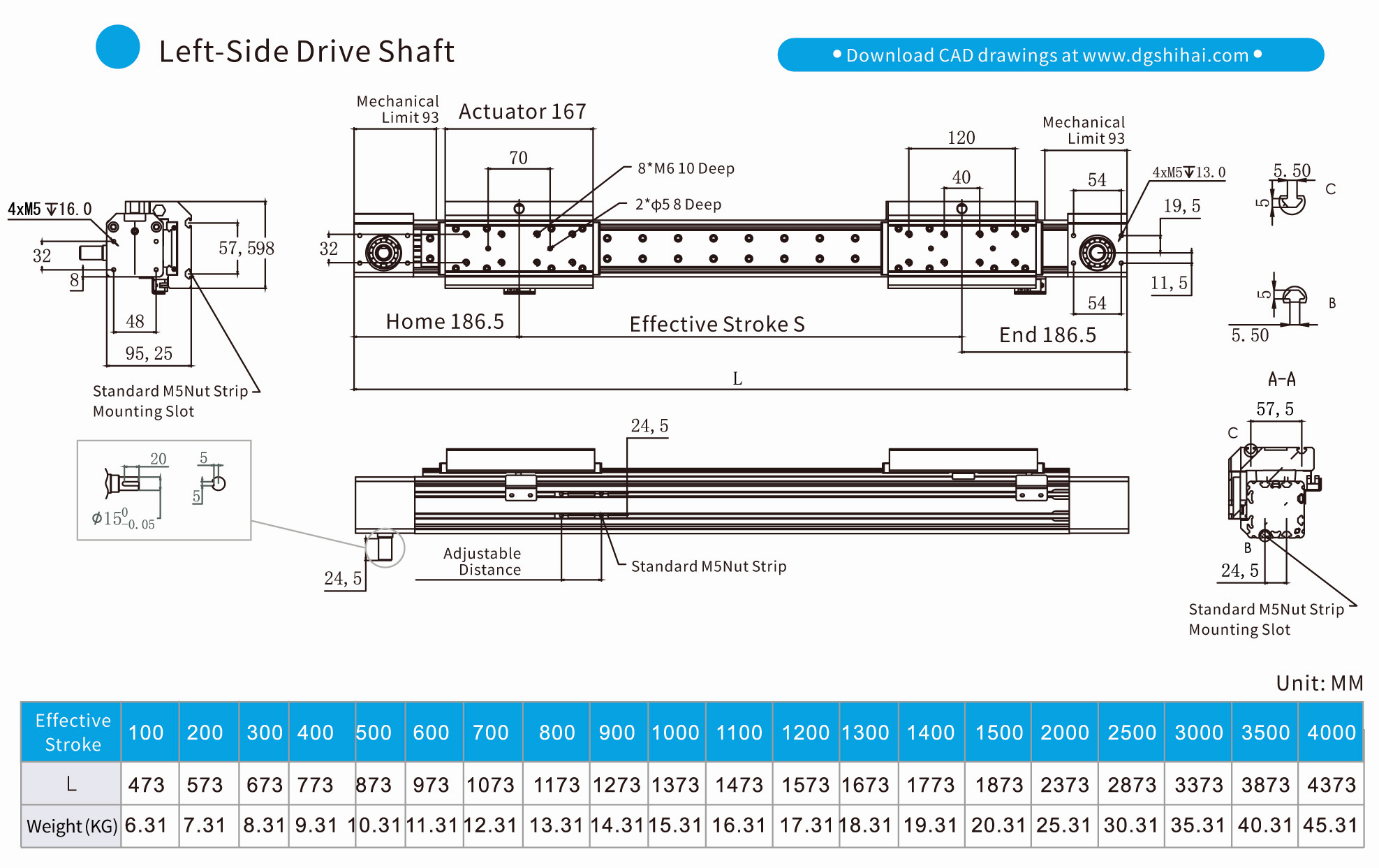Click the shaft detail inset box
This screenshot has width=1379, height=868.
tap(164, 490)
